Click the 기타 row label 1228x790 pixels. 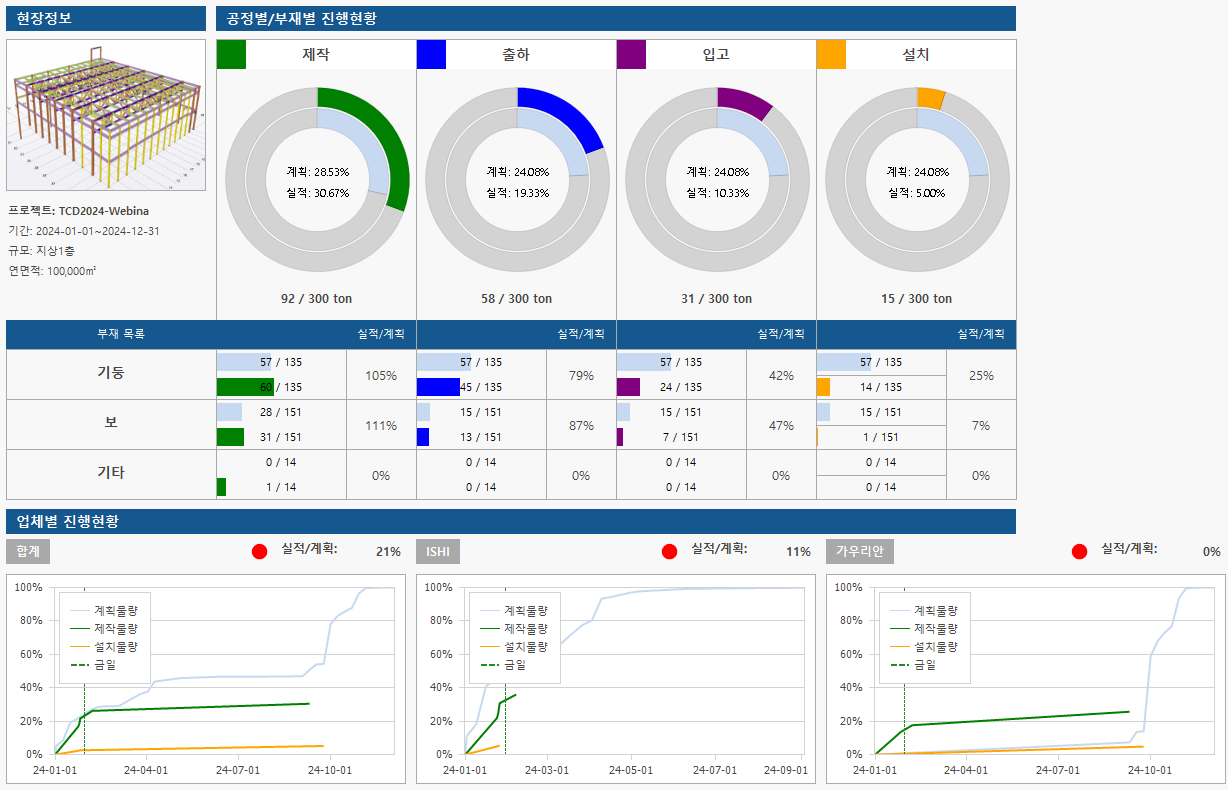[x=111, y=473]
